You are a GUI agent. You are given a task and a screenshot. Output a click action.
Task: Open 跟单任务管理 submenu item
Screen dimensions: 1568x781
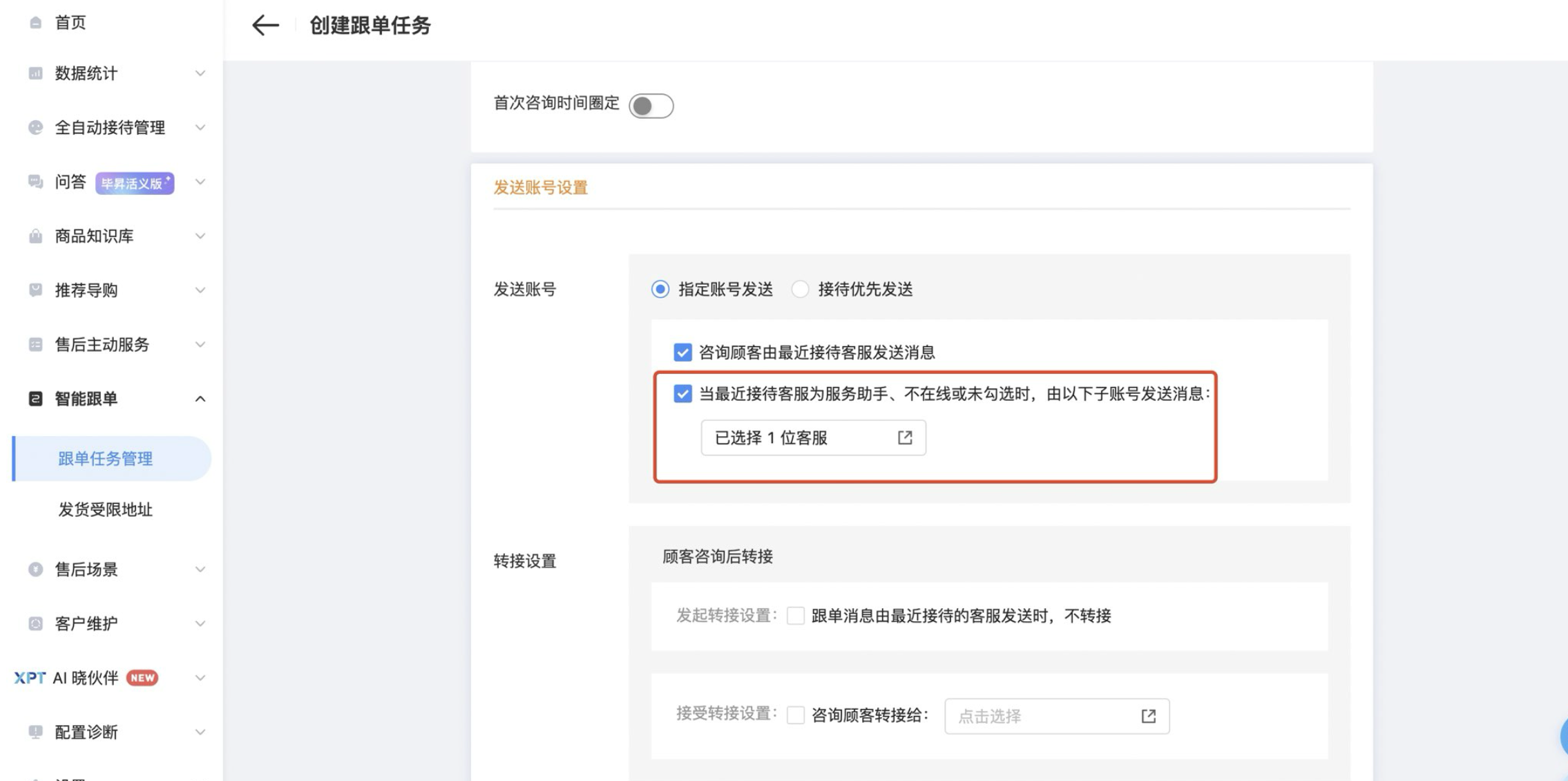click(x=112, y=458)
